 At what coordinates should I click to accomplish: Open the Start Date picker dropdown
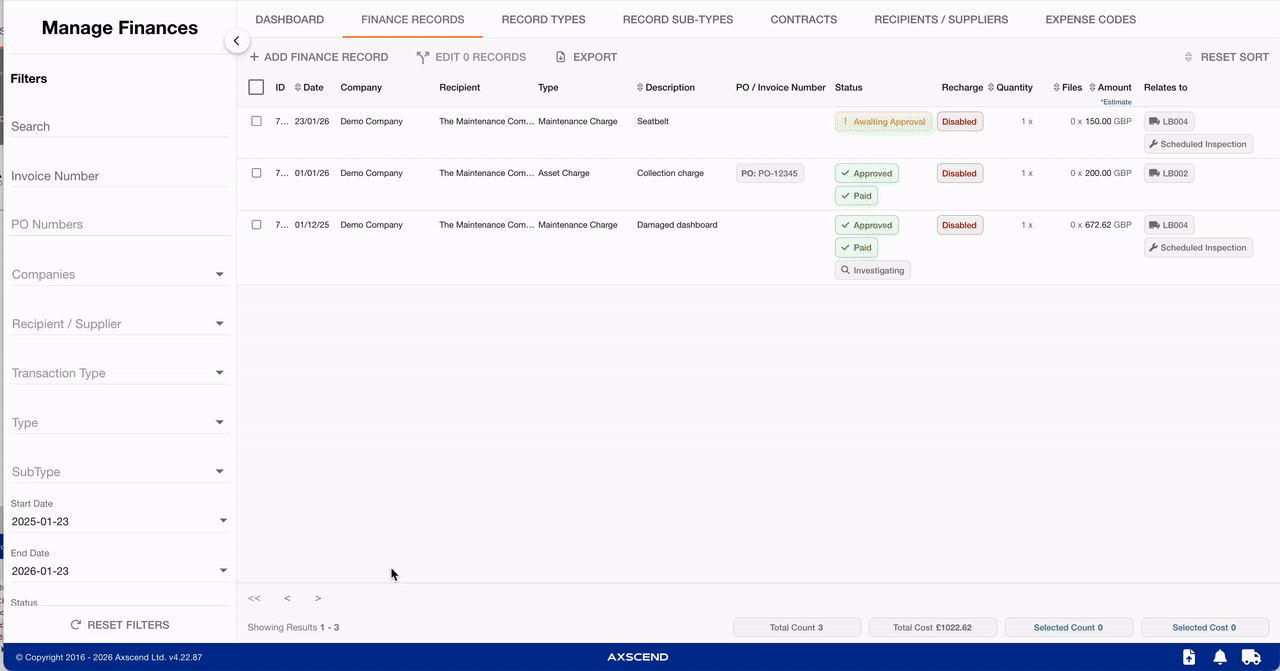pos(223,521)
